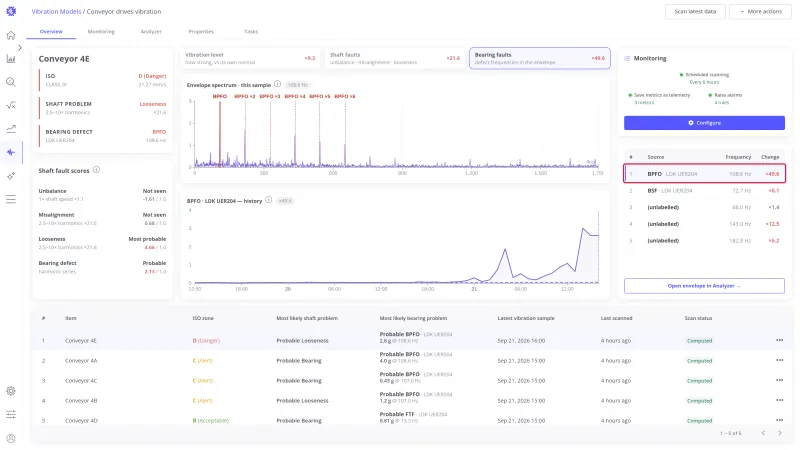Open the three-dot menu for Conveyor 4A row
Screen dimensions: 800x450
(x=779, y=360)
